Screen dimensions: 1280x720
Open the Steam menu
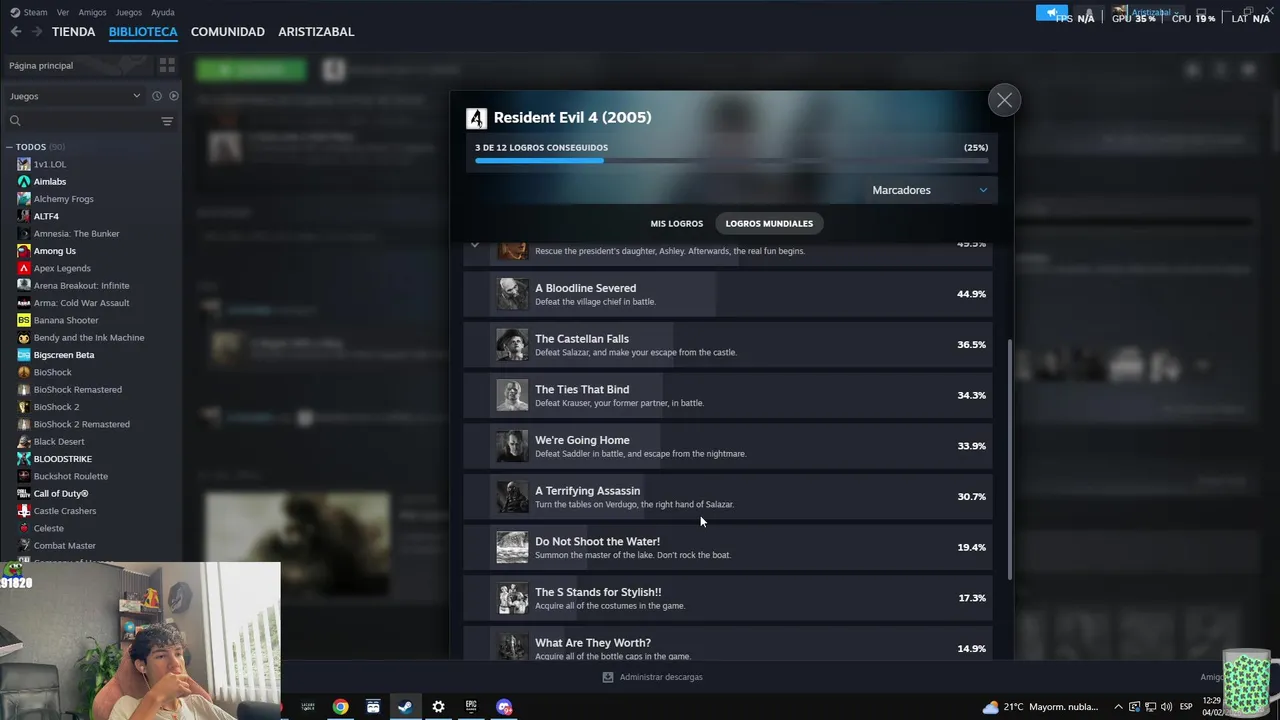click(29, 12)
